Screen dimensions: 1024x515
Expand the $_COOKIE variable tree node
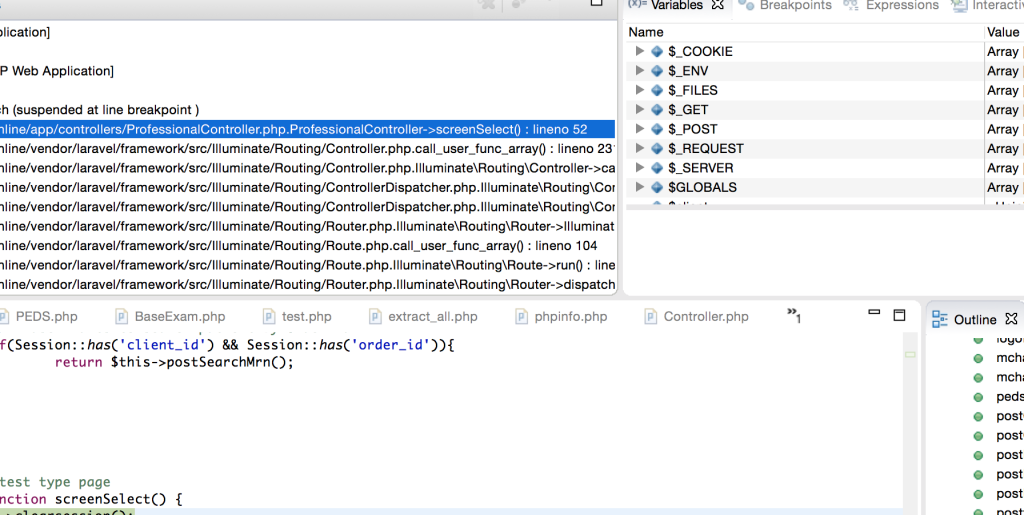[x=640, y=51]
